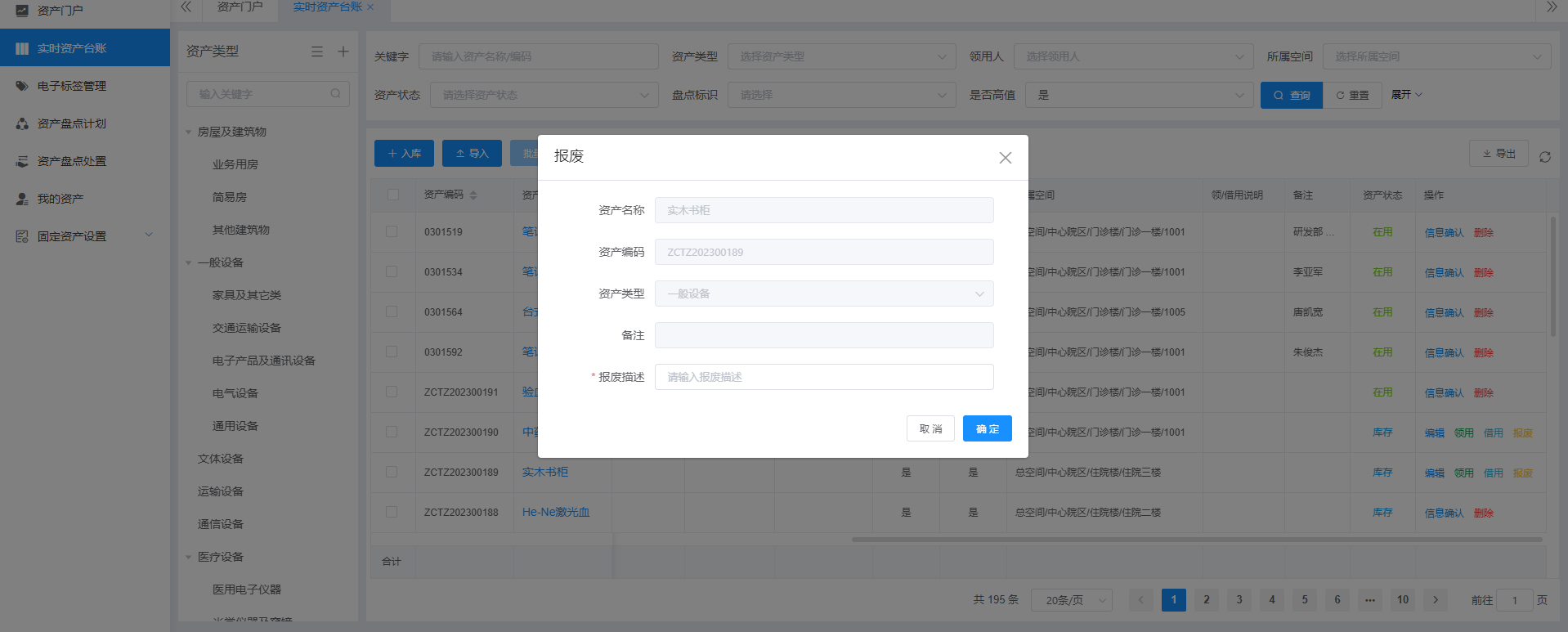Click the refresh icon beside 导出

point(1544,157)
